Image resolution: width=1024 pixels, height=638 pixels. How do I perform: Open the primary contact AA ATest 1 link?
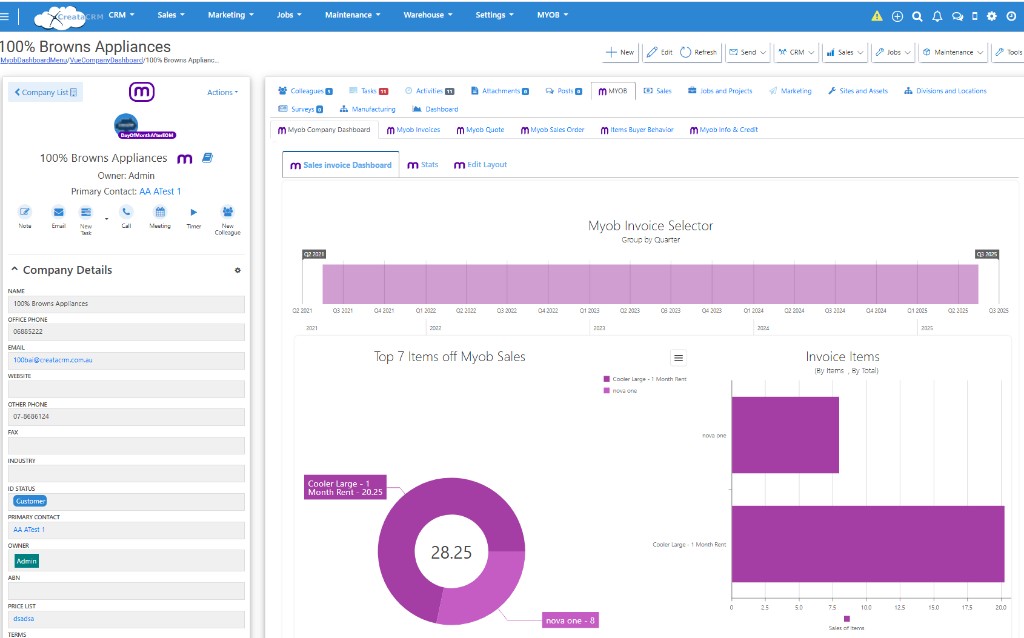(x=160, y=191)
